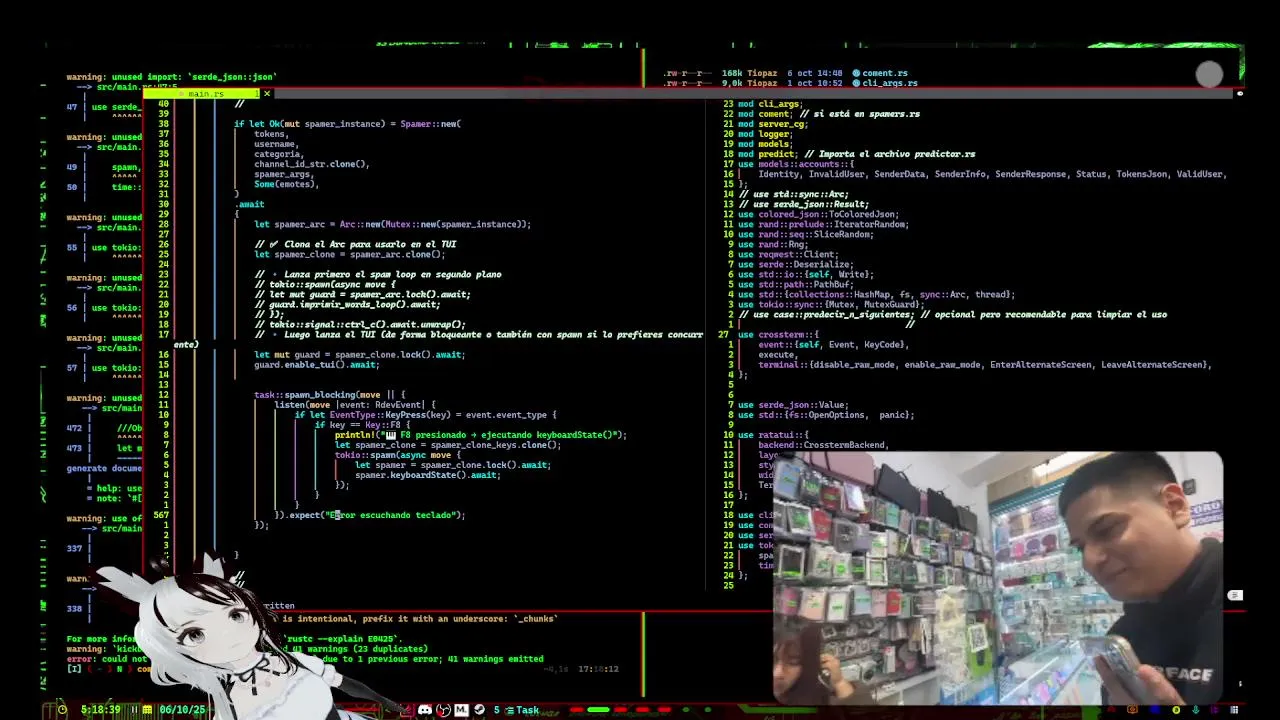The height and width of the screenshot is (720, 1280).
Task: Click the 'unused import: serde_json::json' warning
Action: tap(171, 77)
